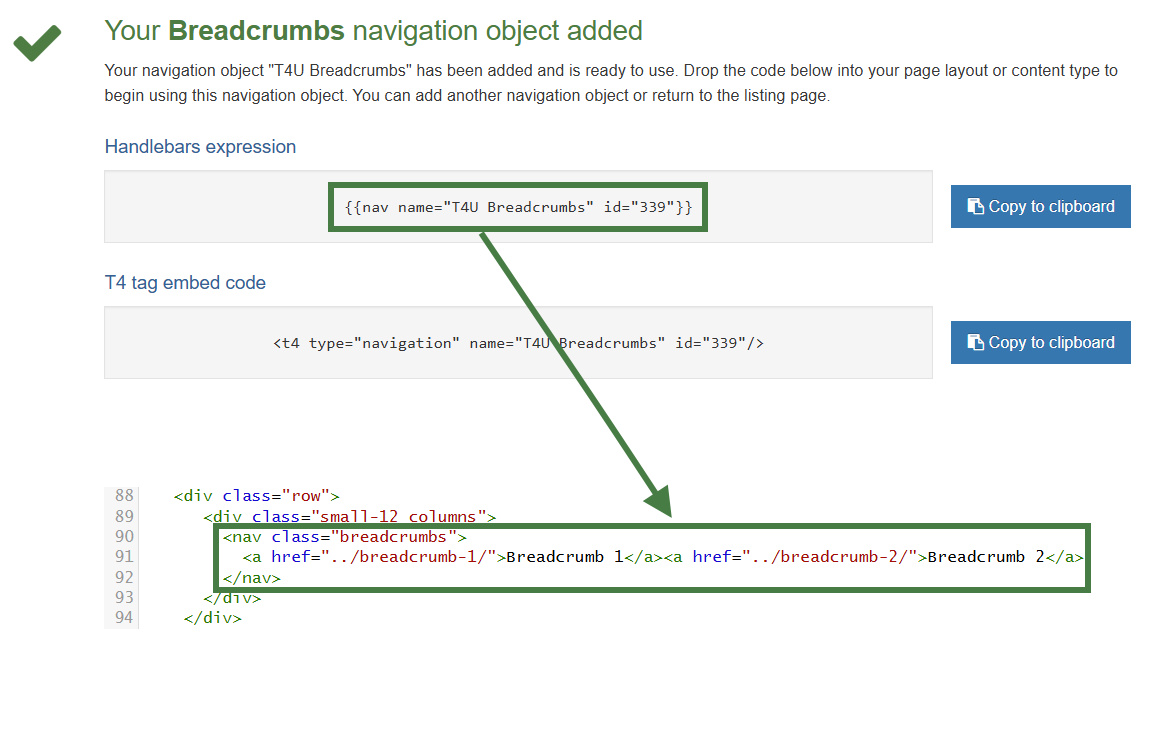
Task: Click the clipboard icon on the top Copy button
Action: pos(975,206)
